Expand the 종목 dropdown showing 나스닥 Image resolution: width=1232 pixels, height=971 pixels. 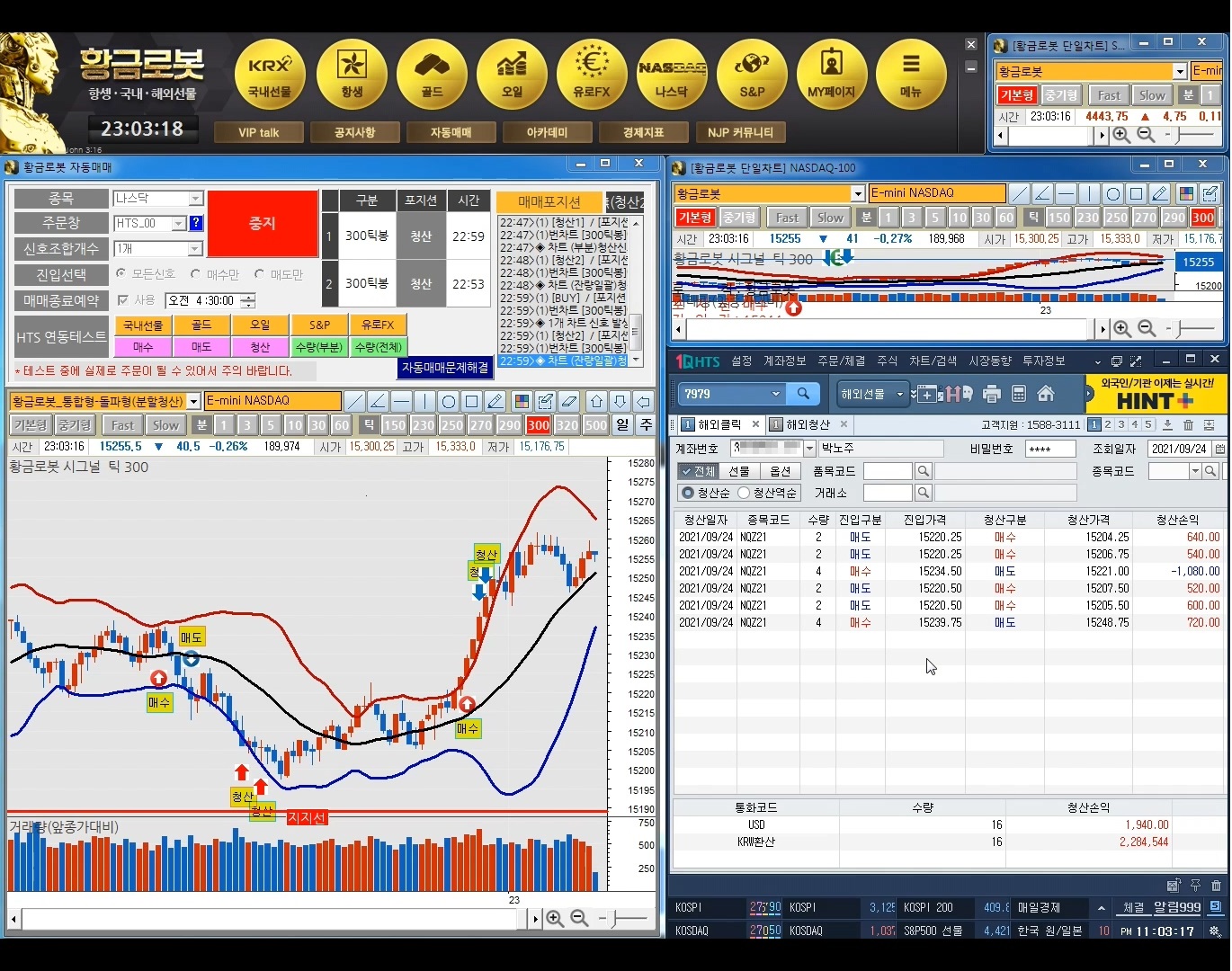[195, 199]
